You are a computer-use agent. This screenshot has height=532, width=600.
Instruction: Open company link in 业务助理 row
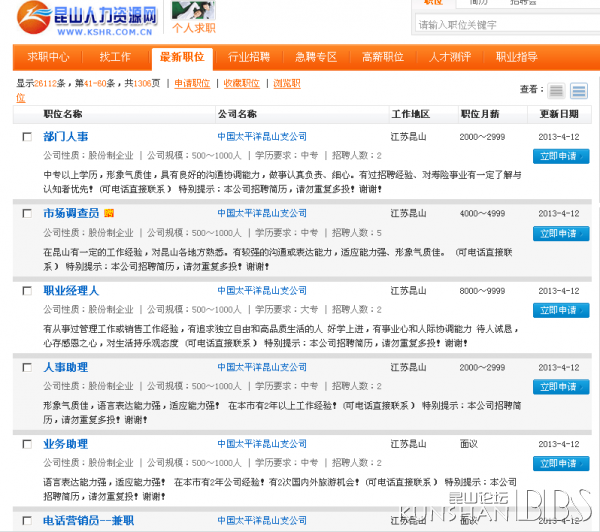click(x=262, y=444)
